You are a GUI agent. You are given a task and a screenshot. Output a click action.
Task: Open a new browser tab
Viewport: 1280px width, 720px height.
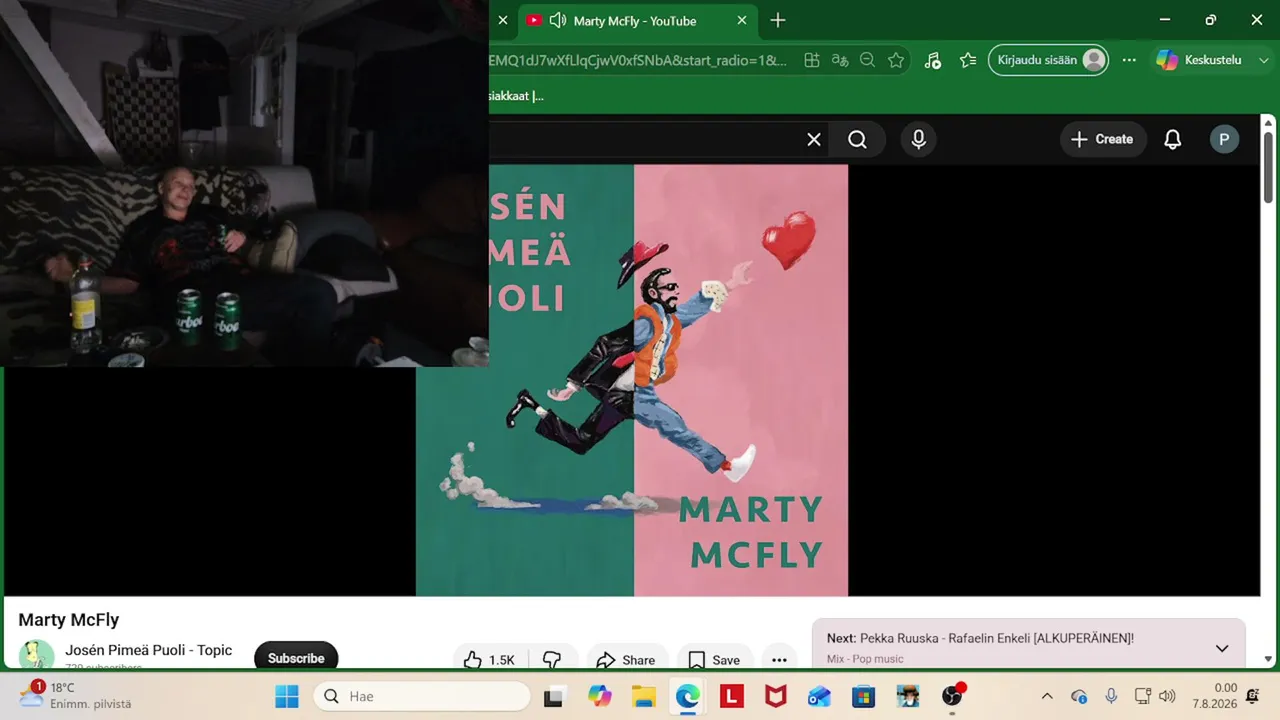click(x=778, y=21)
